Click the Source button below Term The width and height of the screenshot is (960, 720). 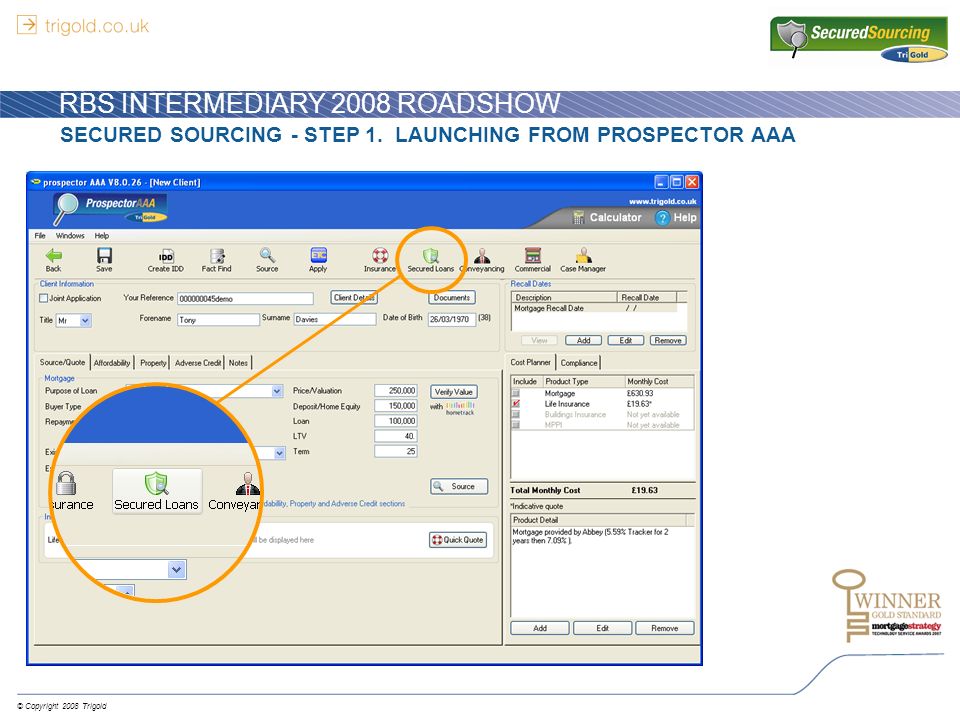point(459,486)
